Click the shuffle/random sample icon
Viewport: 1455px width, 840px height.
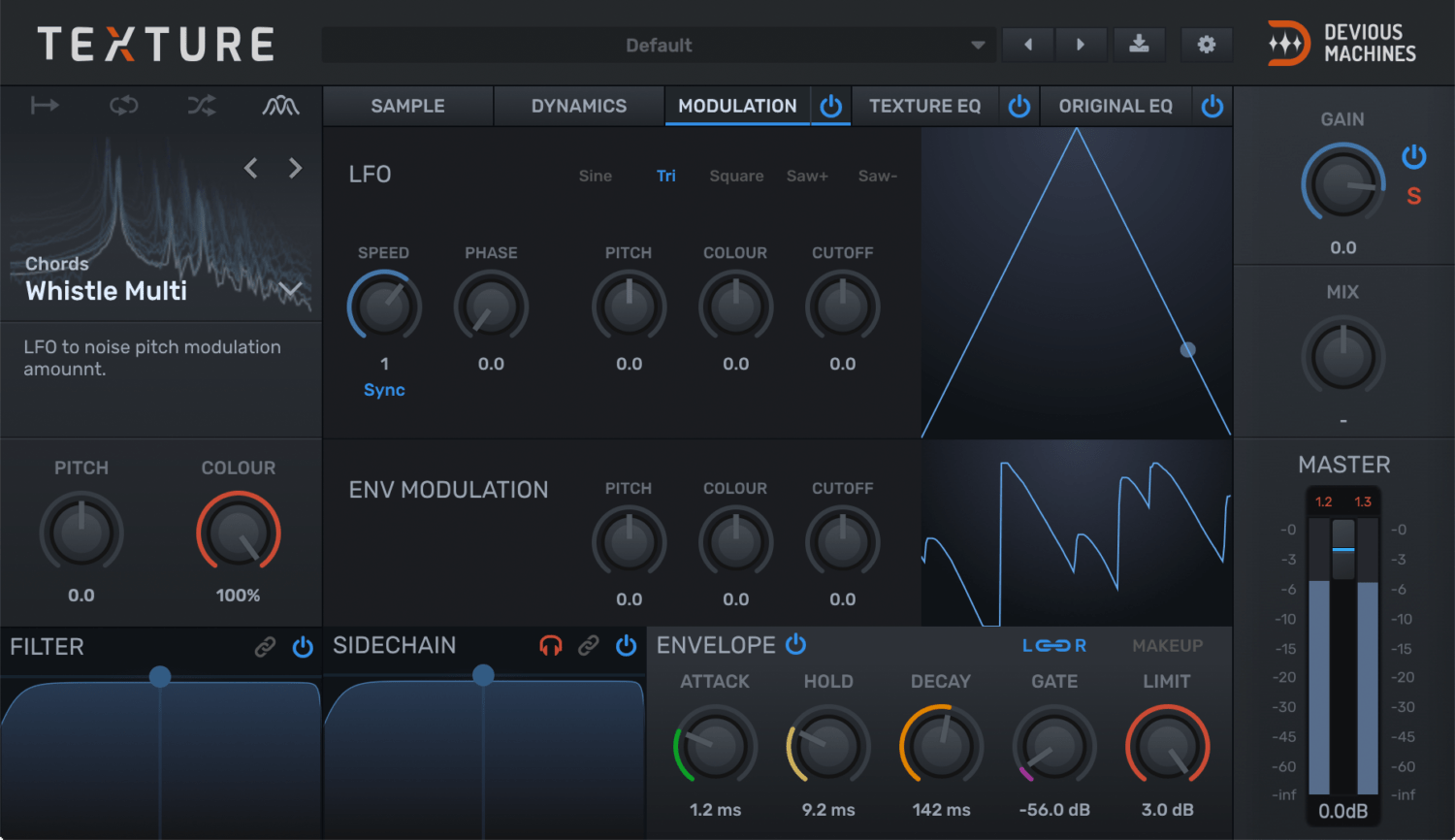[x=201, y=105]
